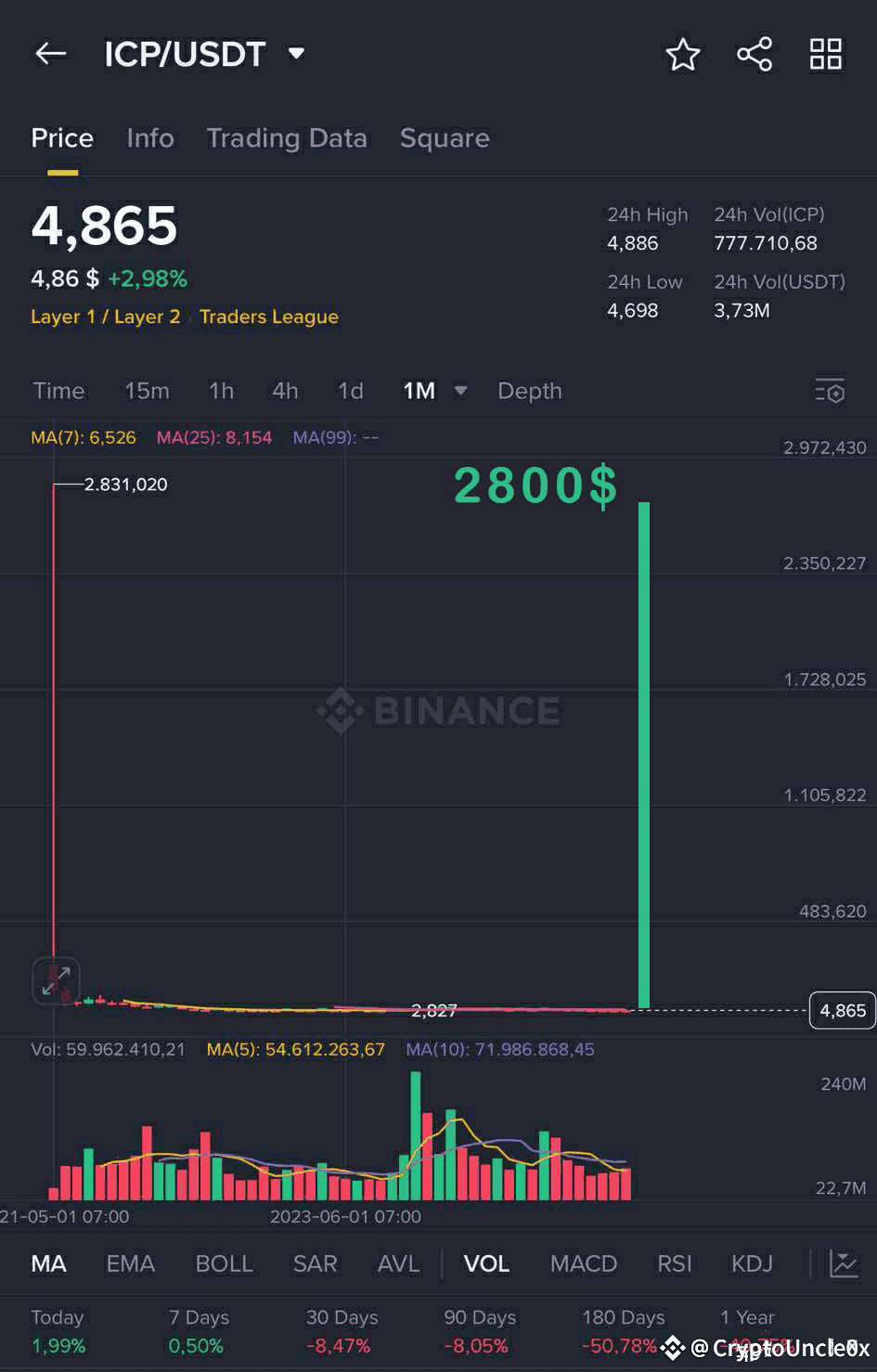This screenshot has height=1372, width=877.
Task: Open the share icon
Action: (754, 54)
